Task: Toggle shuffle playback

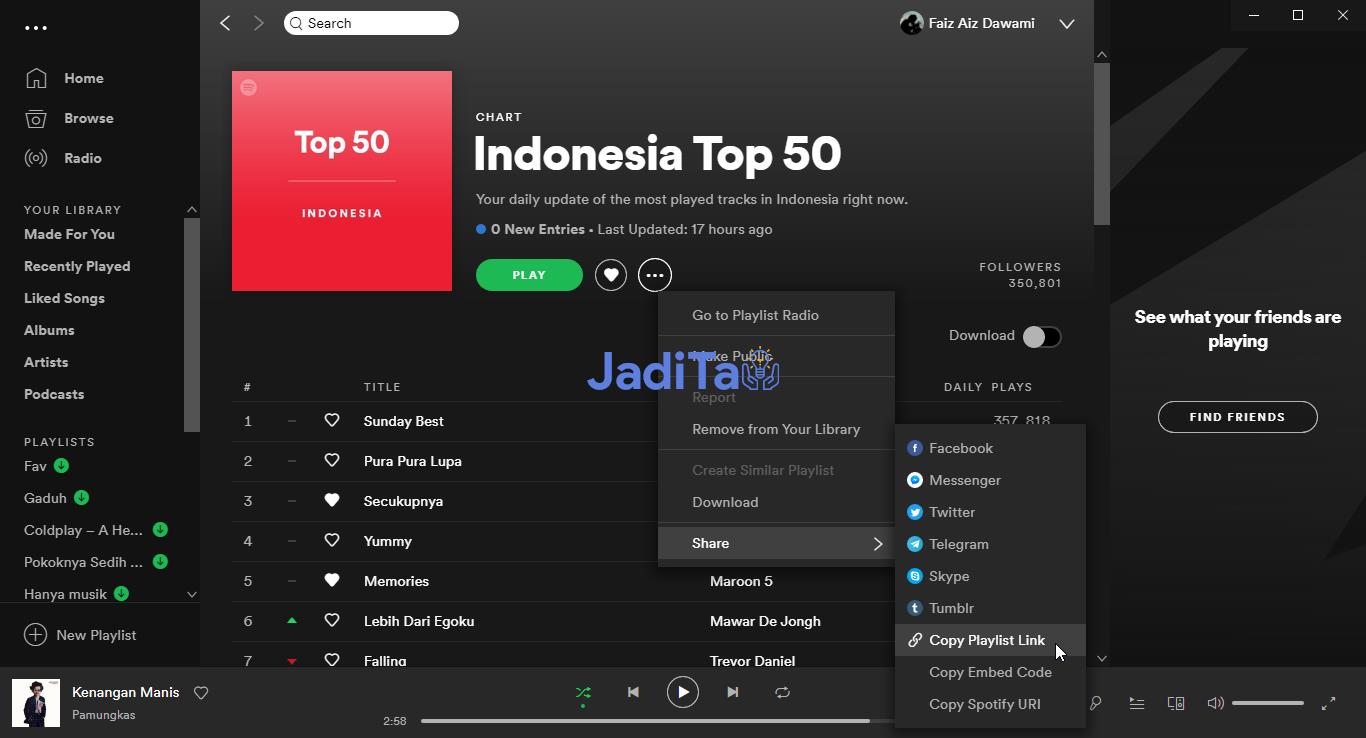Action: [x=583, y=692]
